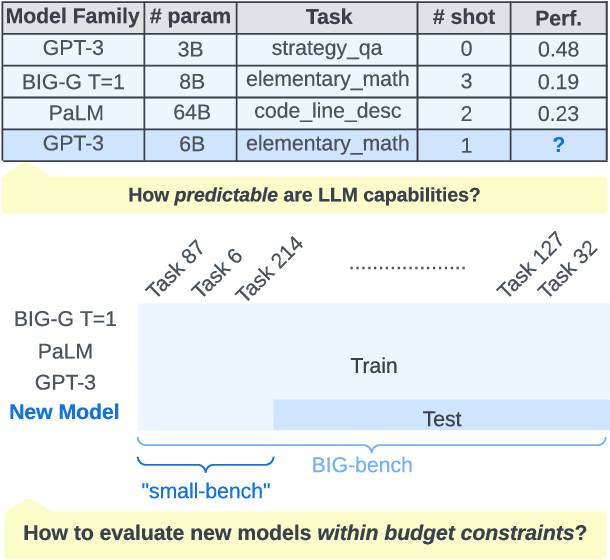The width and height of the screenshot is (610, 560).
Task: Click the "strategy_qa" task cell
Action: (328, 49)
